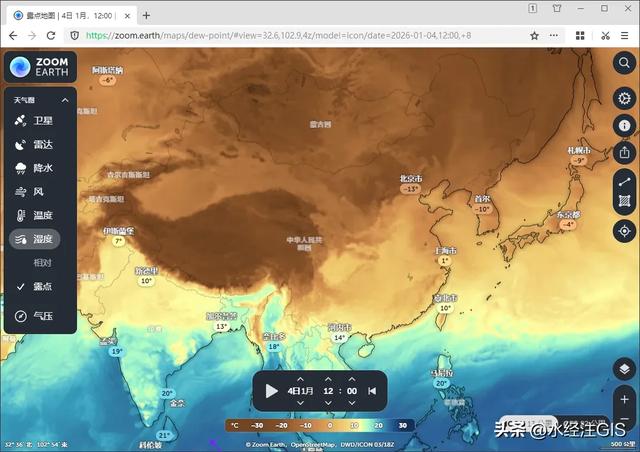Image resolution: width=640 pixels, height=452 pixels.
Task: Close the 露点地图 tab
Action: coord(127,16)
